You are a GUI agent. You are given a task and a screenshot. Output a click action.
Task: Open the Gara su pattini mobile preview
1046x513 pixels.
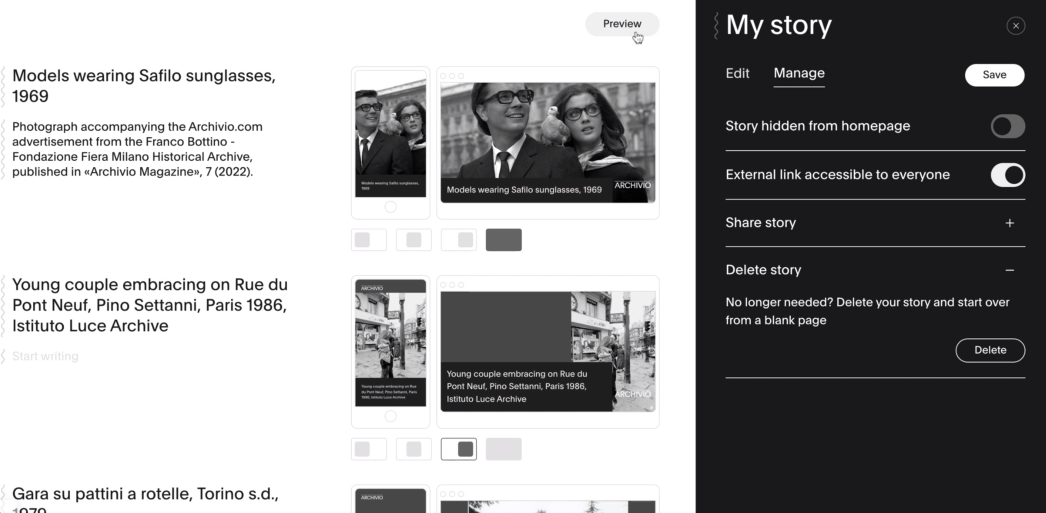[391, 499]
